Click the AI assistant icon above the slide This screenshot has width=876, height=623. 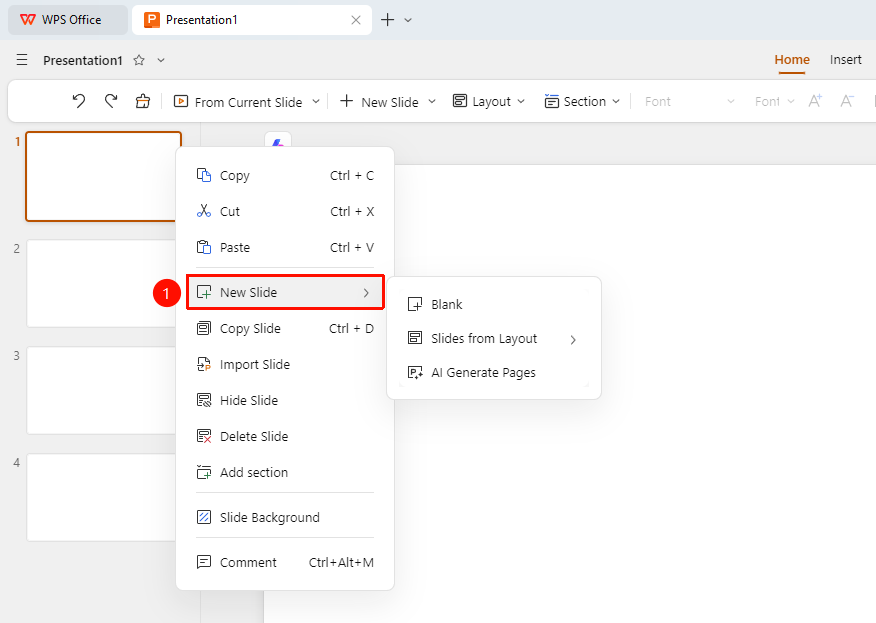(278, 141)
